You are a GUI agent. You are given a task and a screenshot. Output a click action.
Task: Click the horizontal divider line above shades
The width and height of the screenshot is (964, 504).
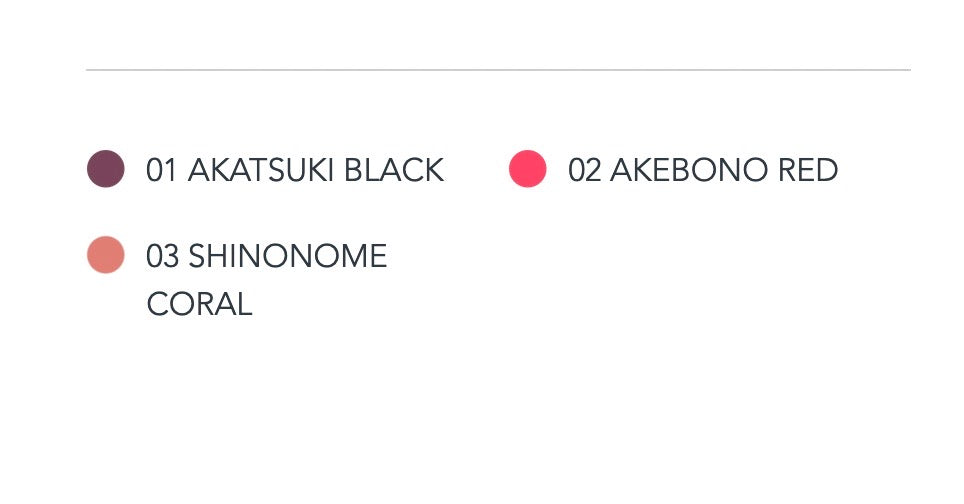click(498, 70)
